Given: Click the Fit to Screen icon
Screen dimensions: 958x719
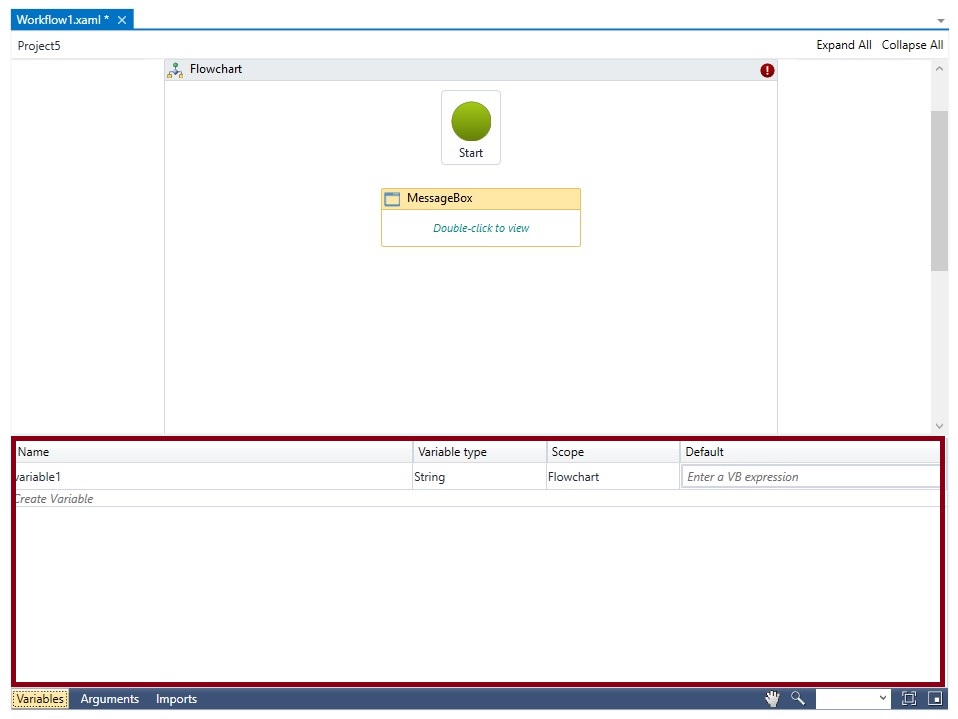Looking at the screenshot, I should coord(909,698).
